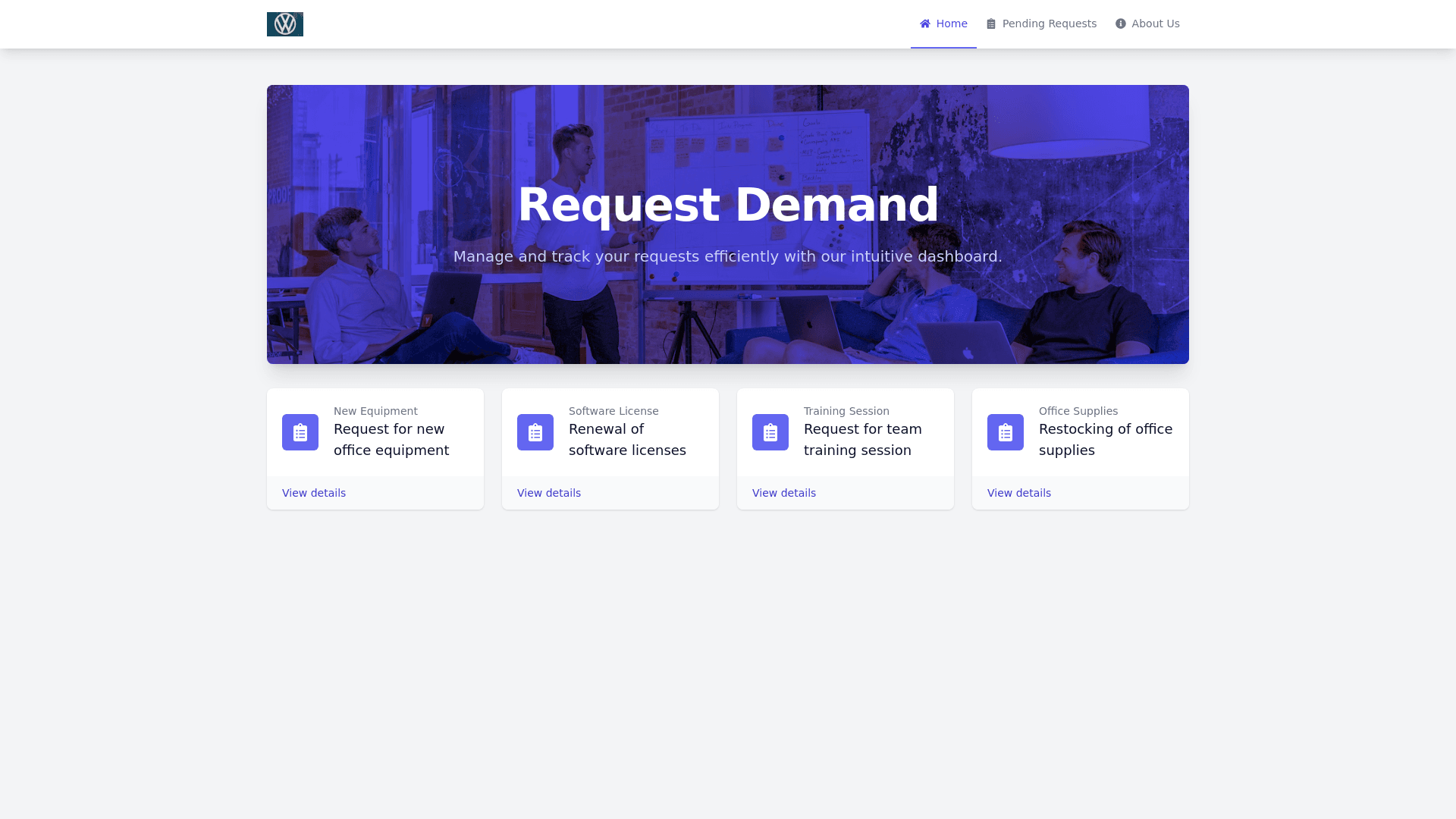Go to Pending Requests tab
The image size is (1456, 819).
(x=1049, y=24)
